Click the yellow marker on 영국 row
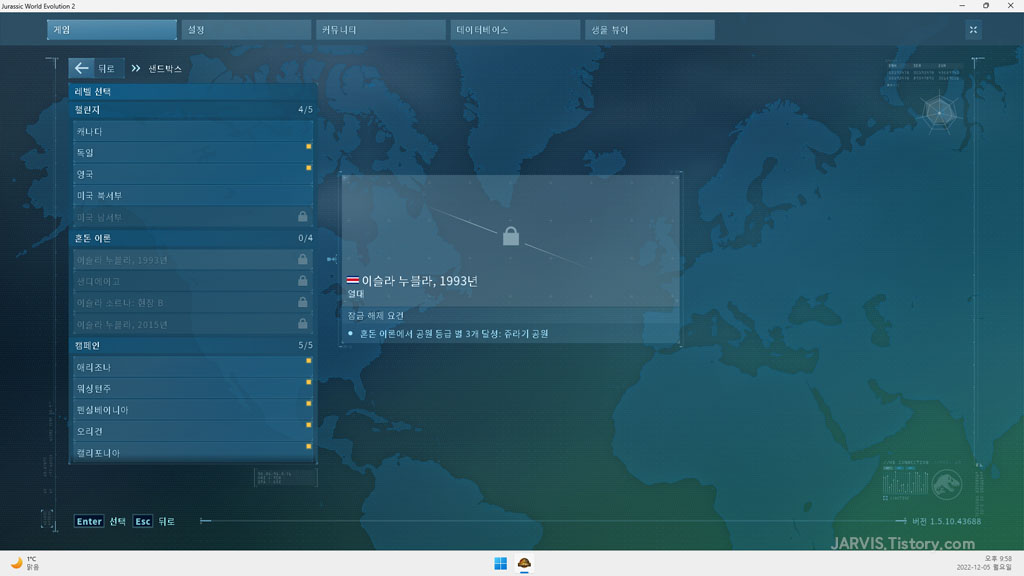The height and width of the screenshot is (576, 1024). point(309,168)
